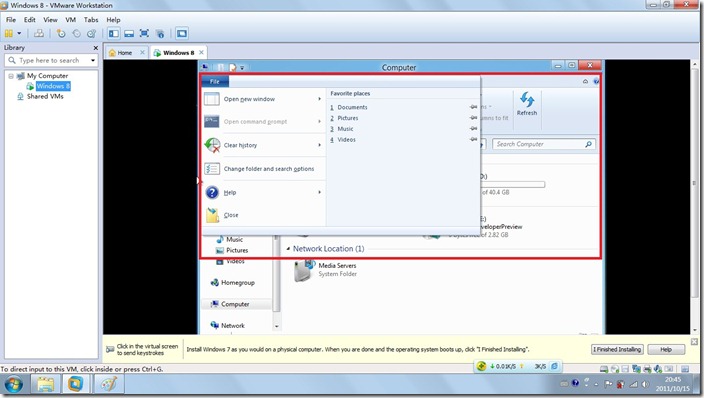Select Computer in the navigation pane
The height and width of the screenshot is (398, 704).
click(x=235, y=304)
